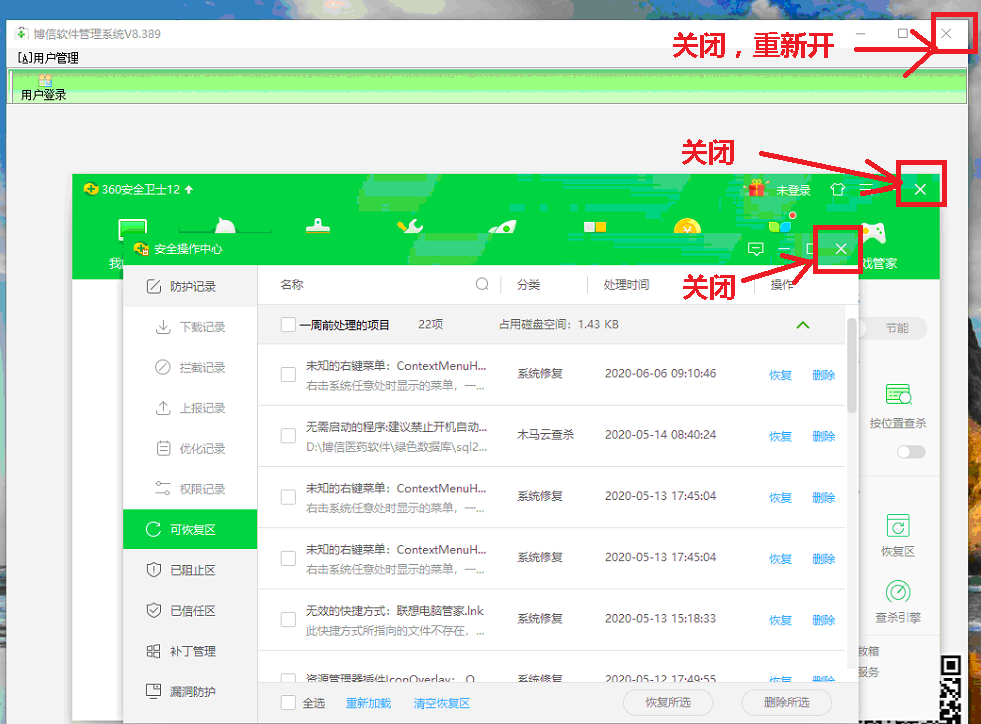Open 防护记录 in the sidebar
981x724 pixels.
(x=190, y=286)
